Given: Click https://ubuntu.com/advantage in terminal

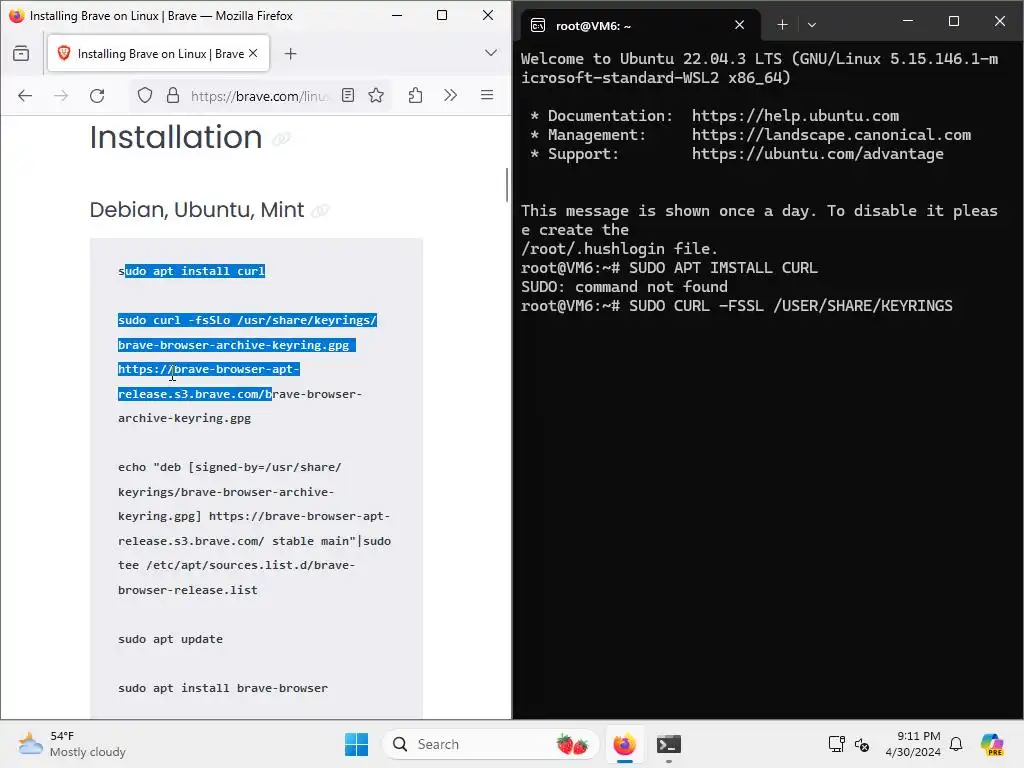Looking at the screenshot, I should click(818, 153).
